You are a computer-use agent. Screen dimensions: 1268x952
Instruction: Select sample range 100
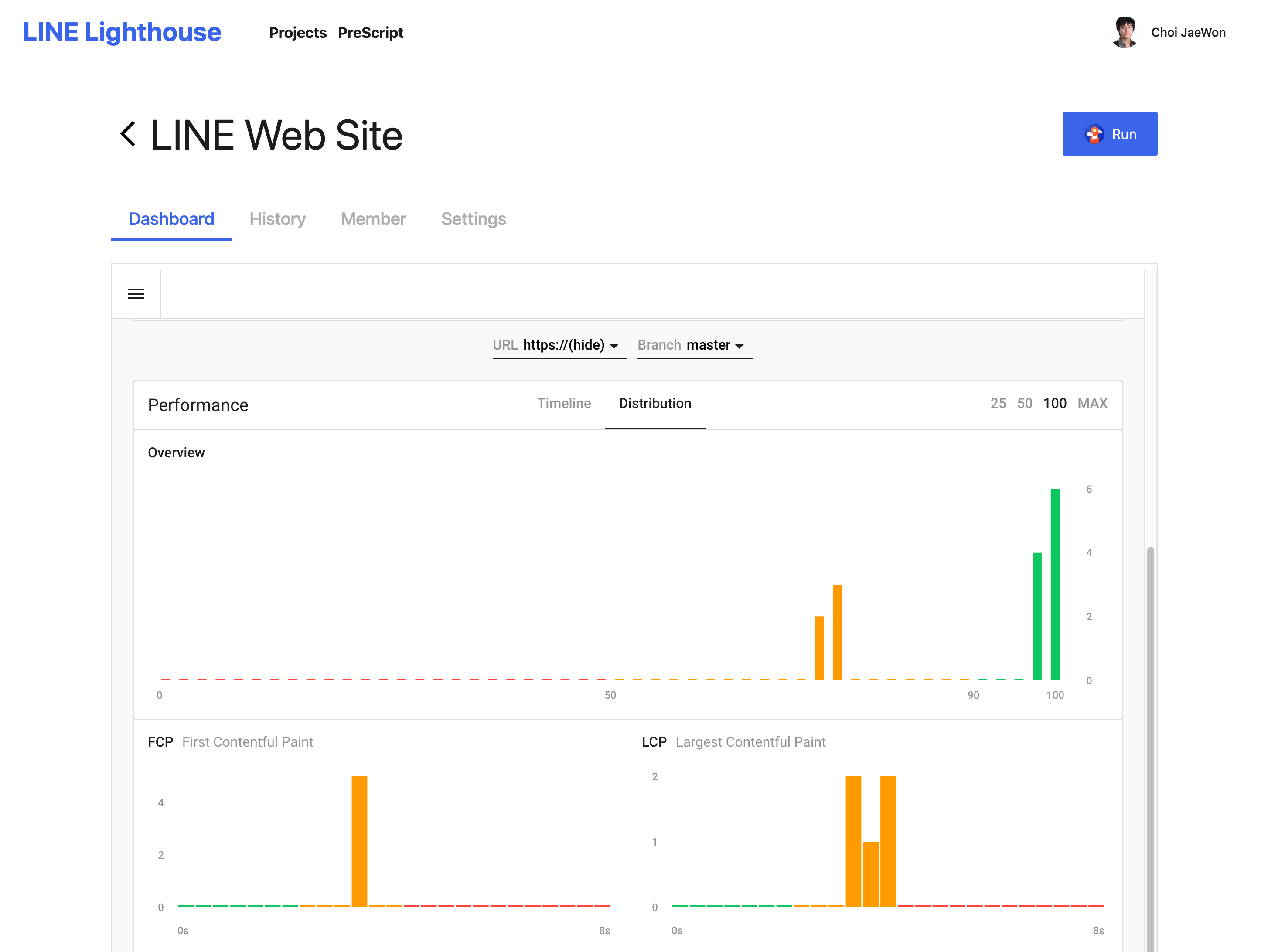point(1055,404)
